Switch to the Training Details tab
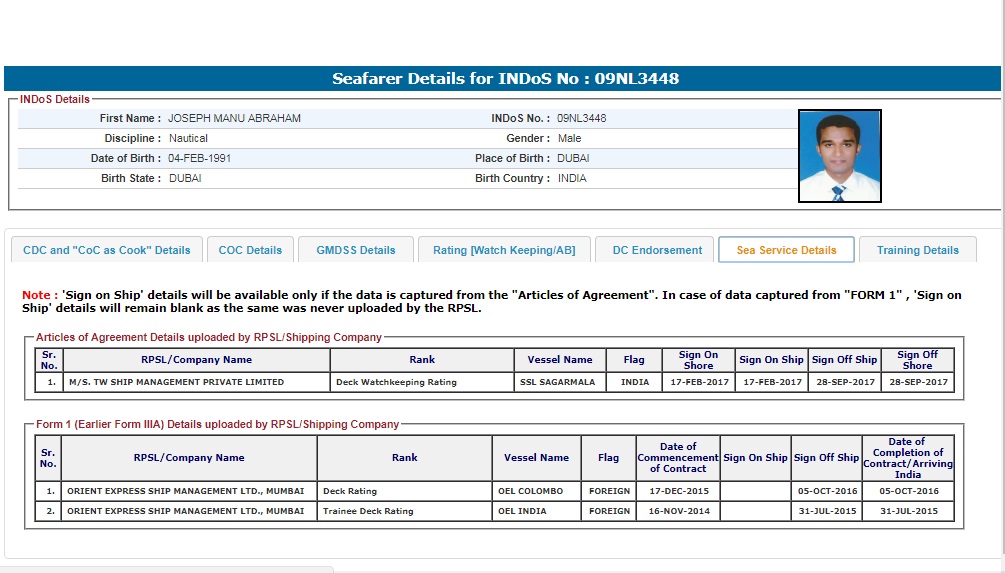 917,250
